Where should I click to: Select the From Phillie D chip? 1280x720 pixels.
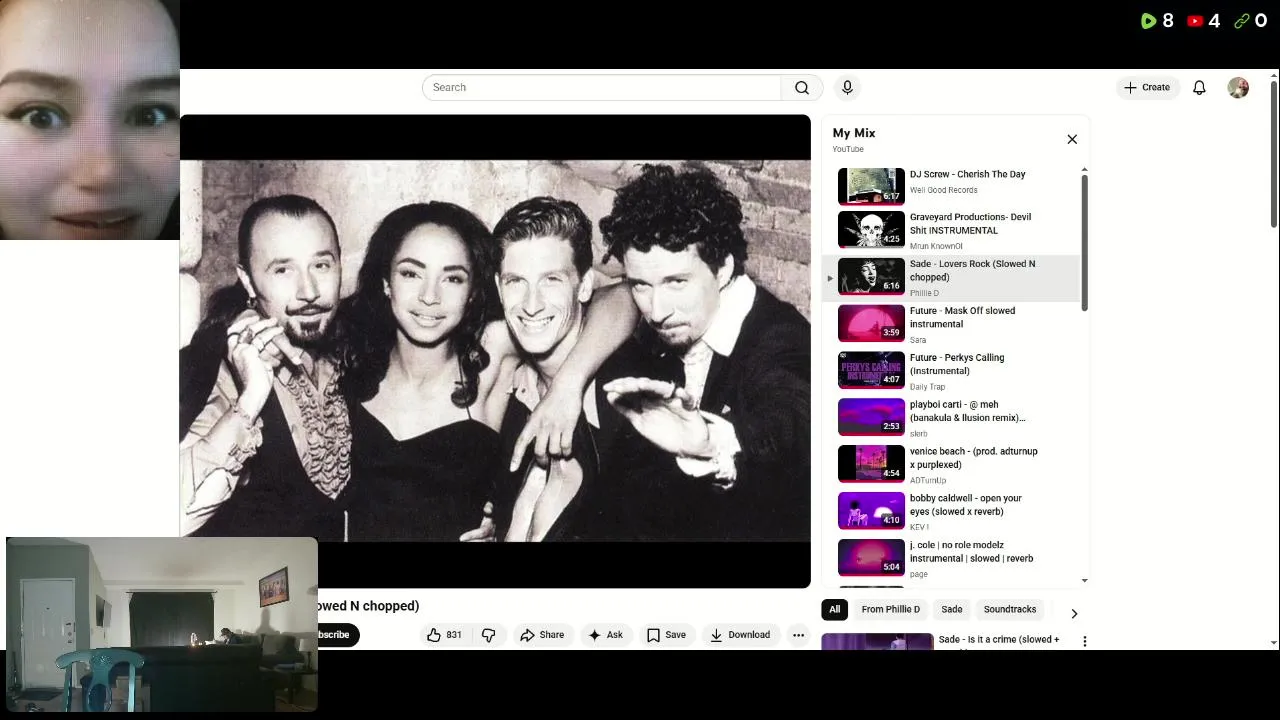pos(890,609)
